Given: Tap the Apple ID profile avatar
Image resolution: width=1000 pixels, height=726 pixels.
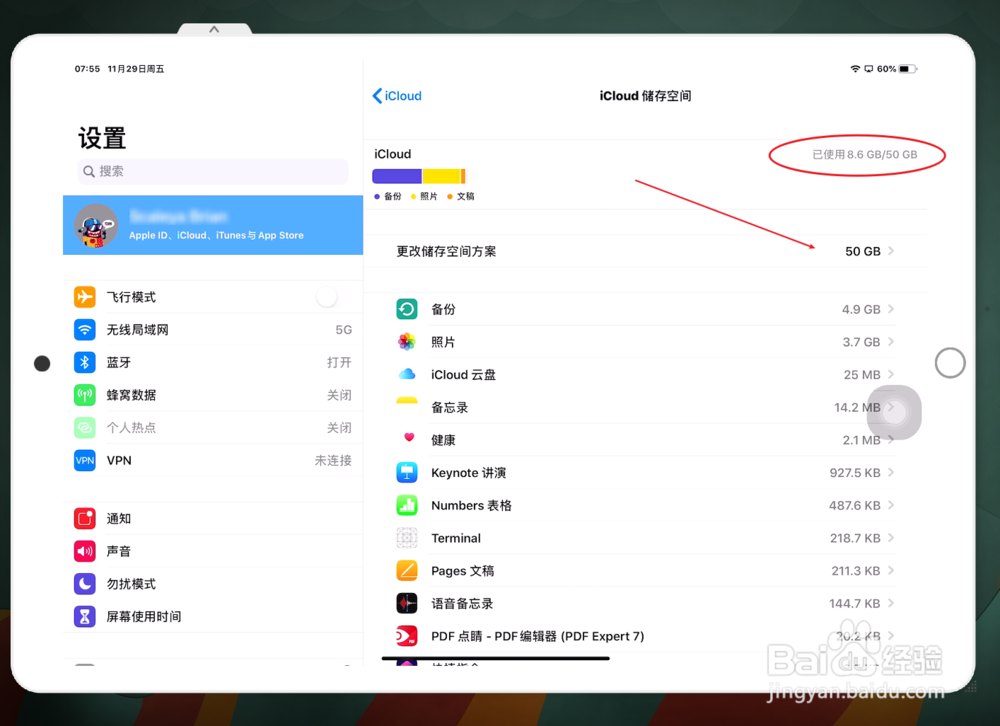Looking at the screenshot, I should [x=96, y=226].
